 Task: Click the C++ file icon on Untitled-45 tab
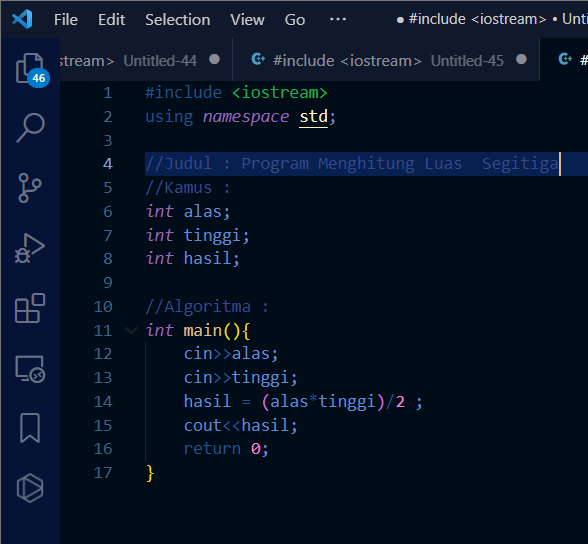click(x=258, y=59)
